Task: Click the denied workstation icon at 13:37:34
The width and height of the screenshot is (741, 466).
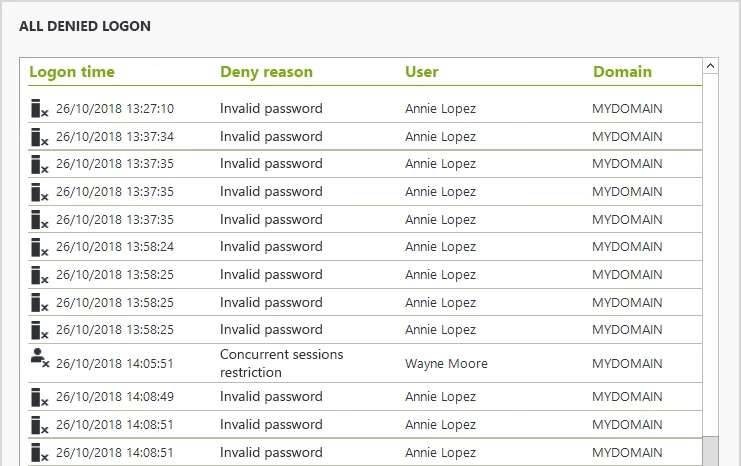Action: point(39,137)
